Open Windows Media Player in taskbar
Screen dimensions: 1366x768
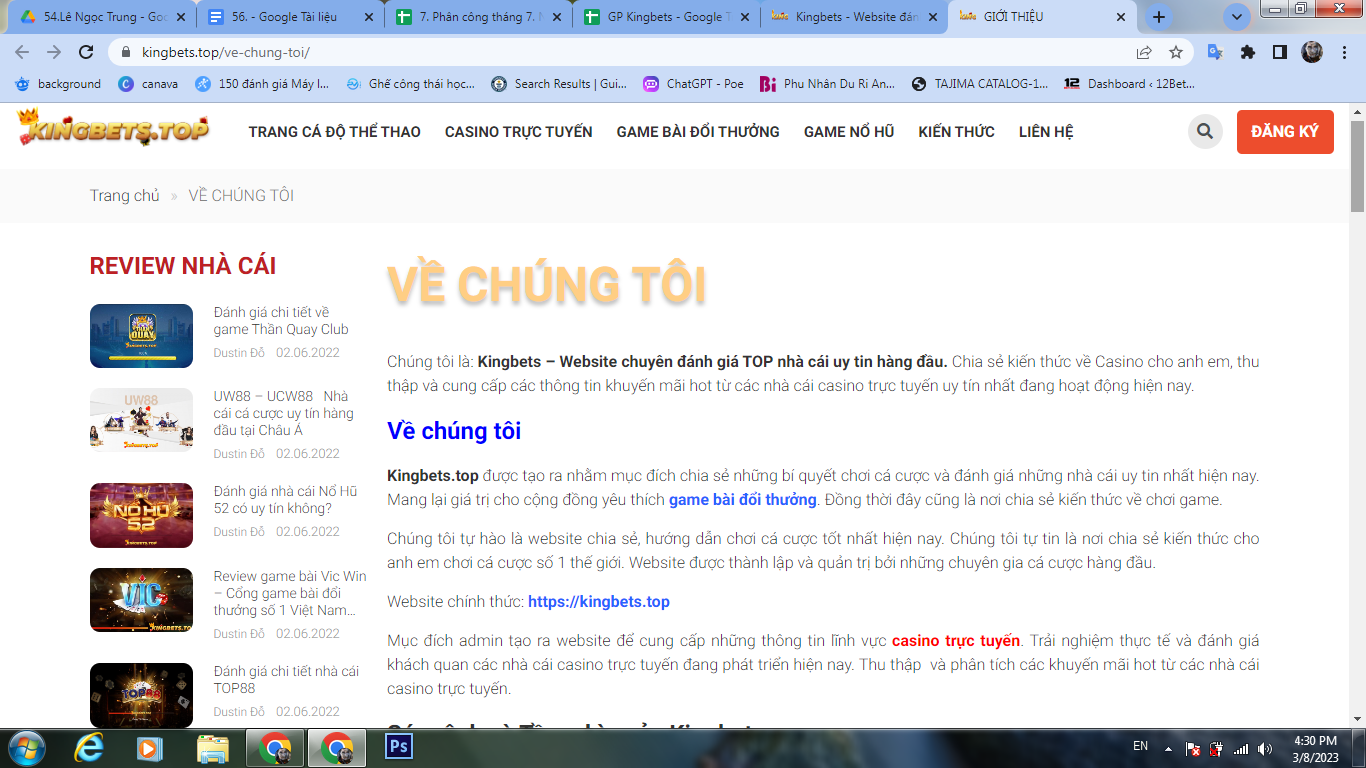(149, 748)
